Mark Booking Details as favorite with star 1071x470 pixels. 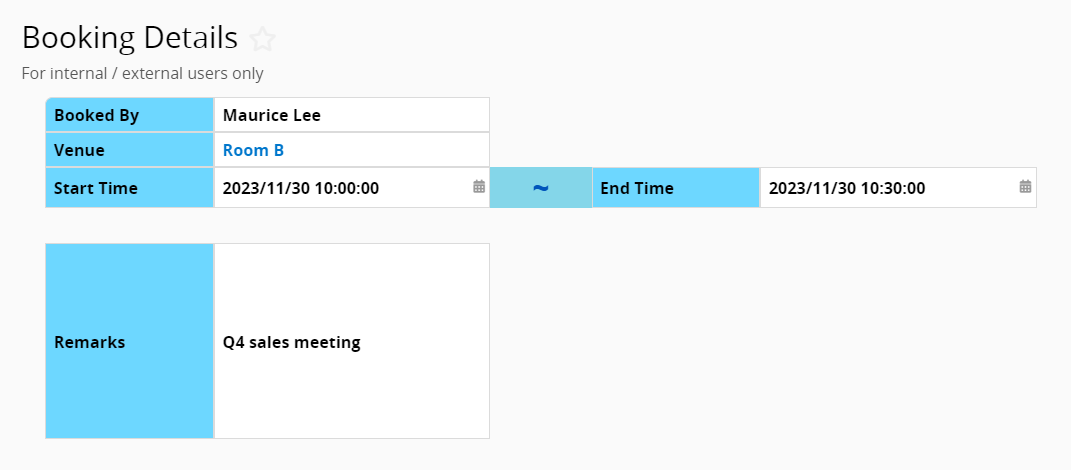click(262, 40)
